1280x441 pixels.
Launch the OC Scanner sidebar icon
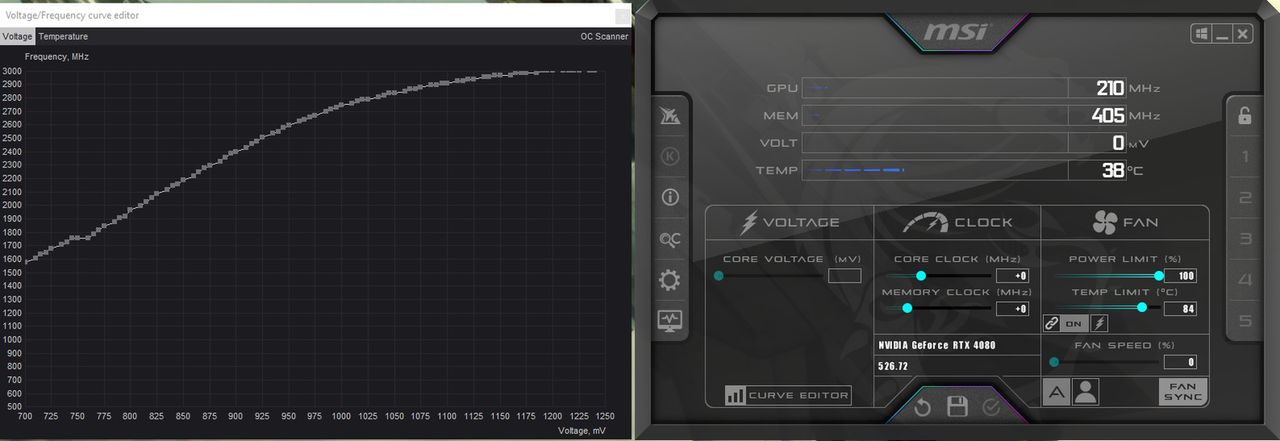pos(670,239)
